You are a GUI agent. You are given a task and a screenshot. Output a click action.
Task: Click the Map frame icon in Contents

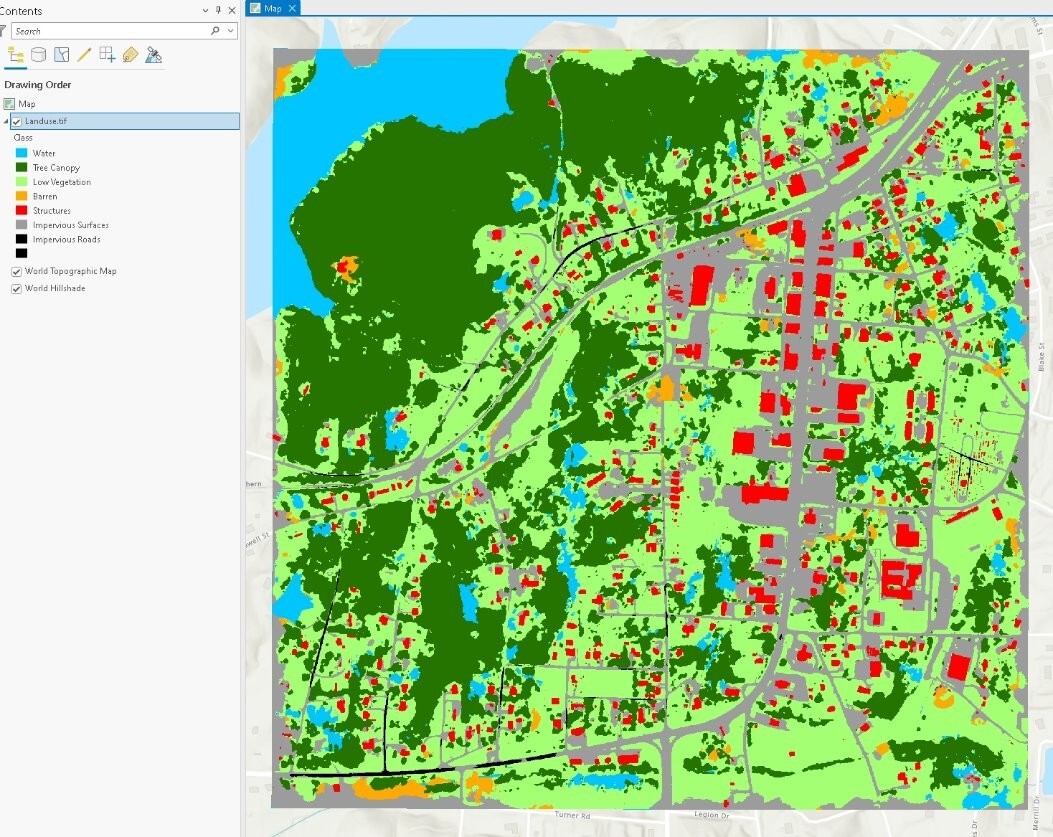point(9,103)
